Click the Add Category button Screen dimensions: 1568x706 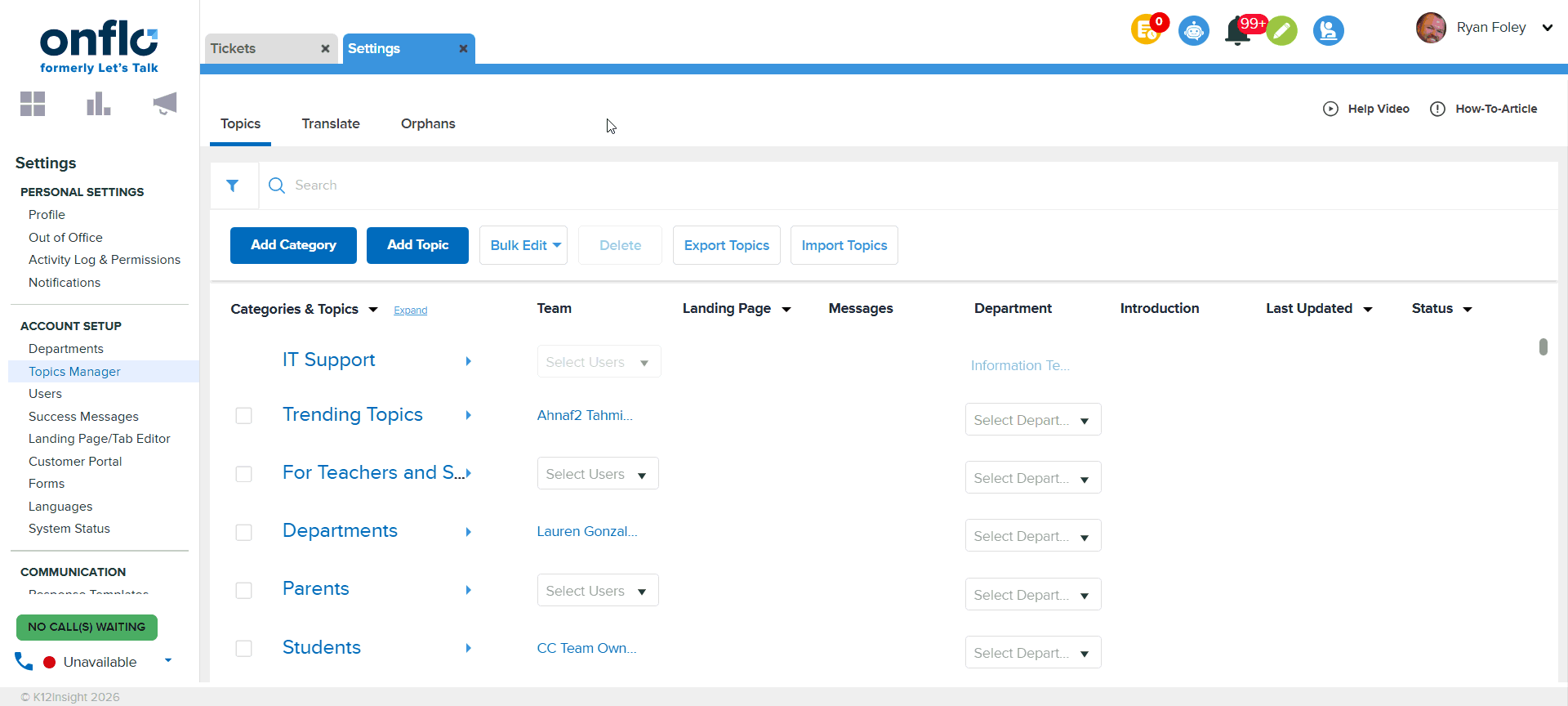pos(293,245)
